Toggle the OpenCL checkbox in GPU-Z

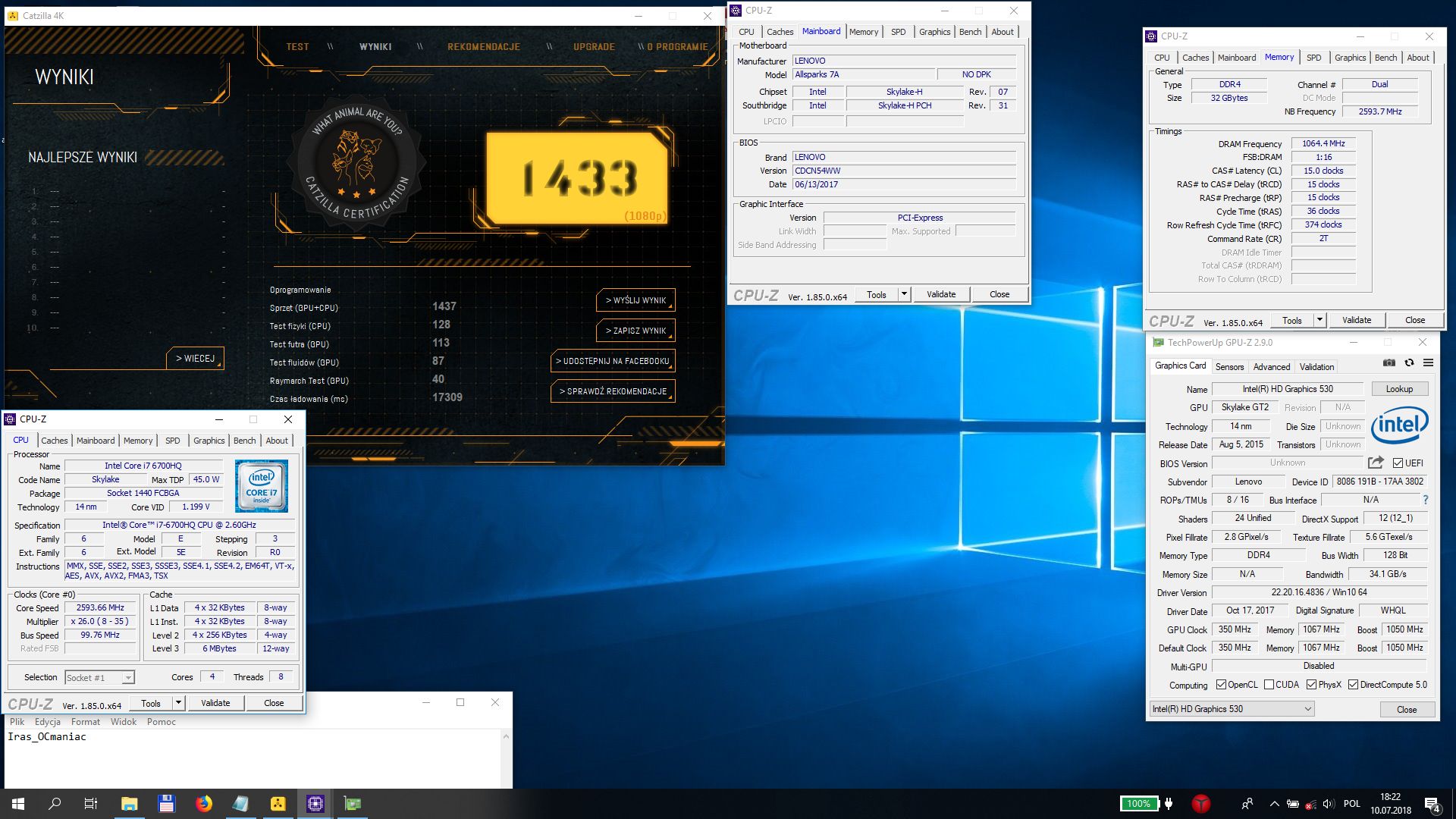pos(1221,685)
